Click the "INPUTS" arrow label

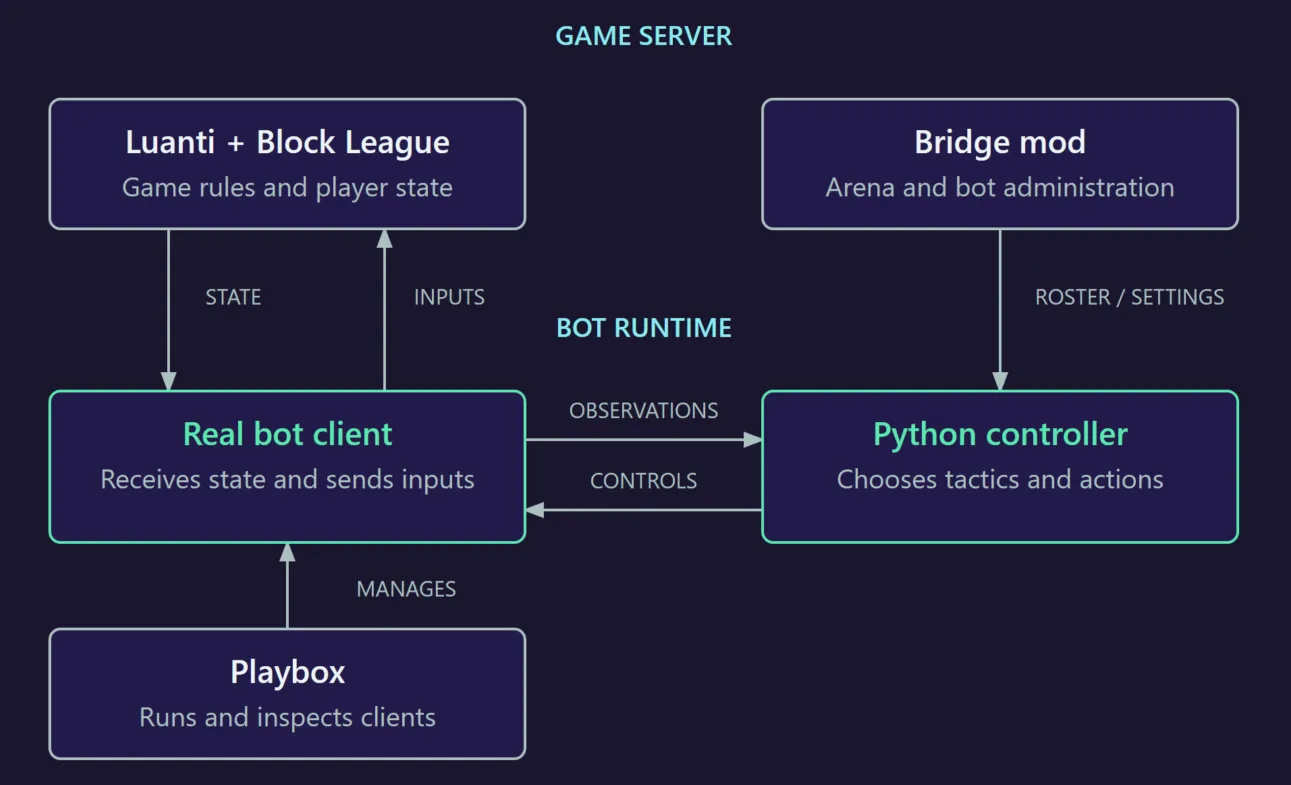449,297
